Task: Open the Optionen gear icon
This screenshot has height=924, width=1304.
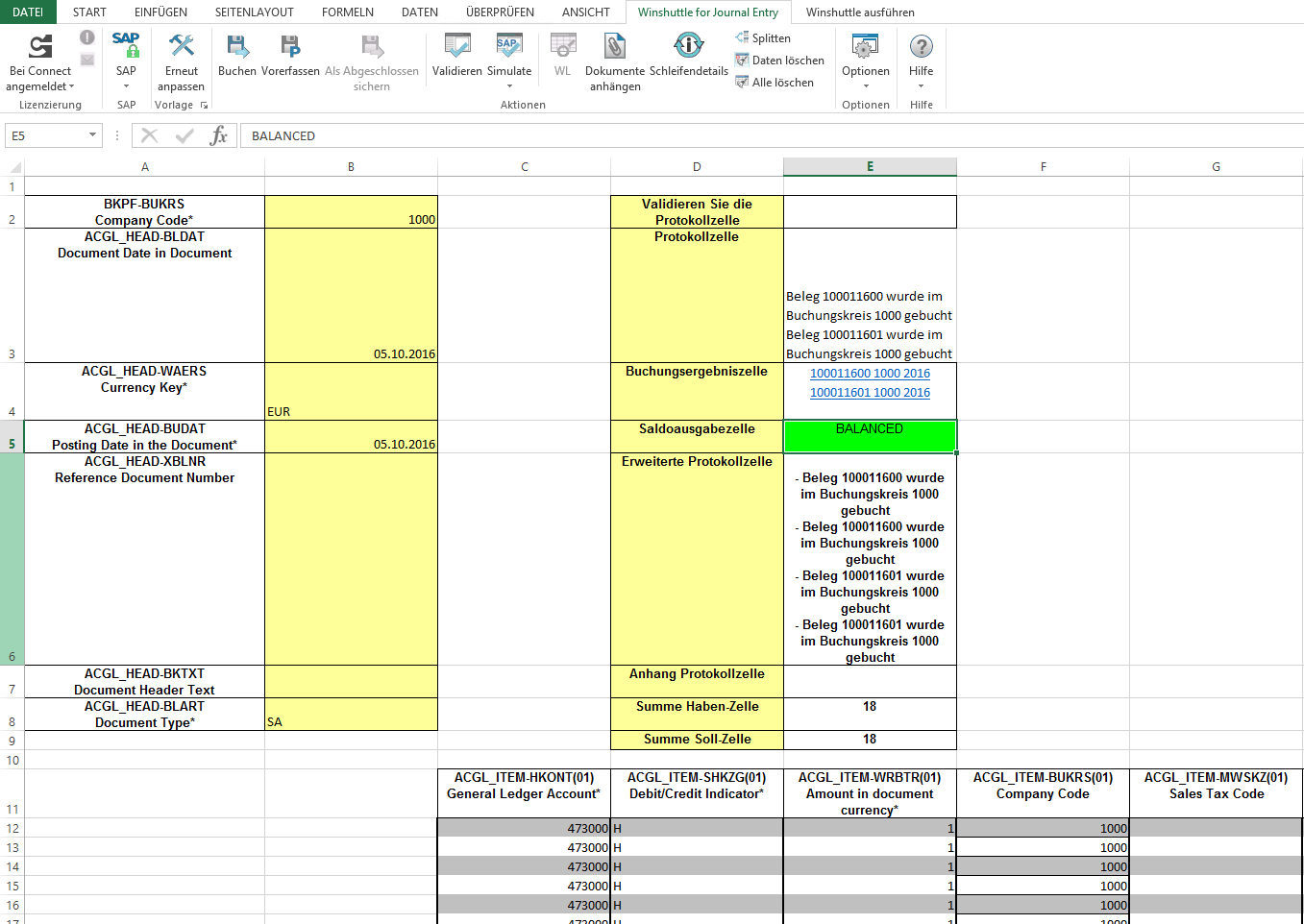Action: pos(866,45)
